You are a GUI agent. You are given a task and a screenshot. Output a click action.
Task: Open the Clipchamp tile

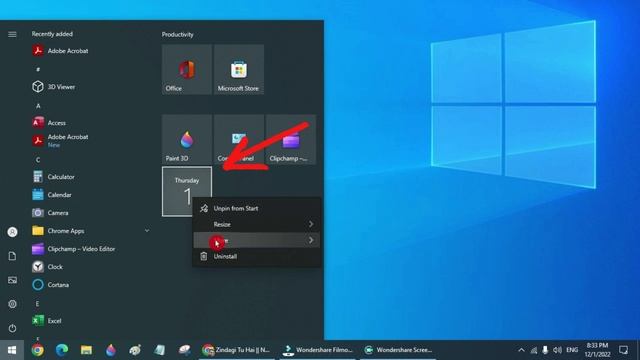291,140
